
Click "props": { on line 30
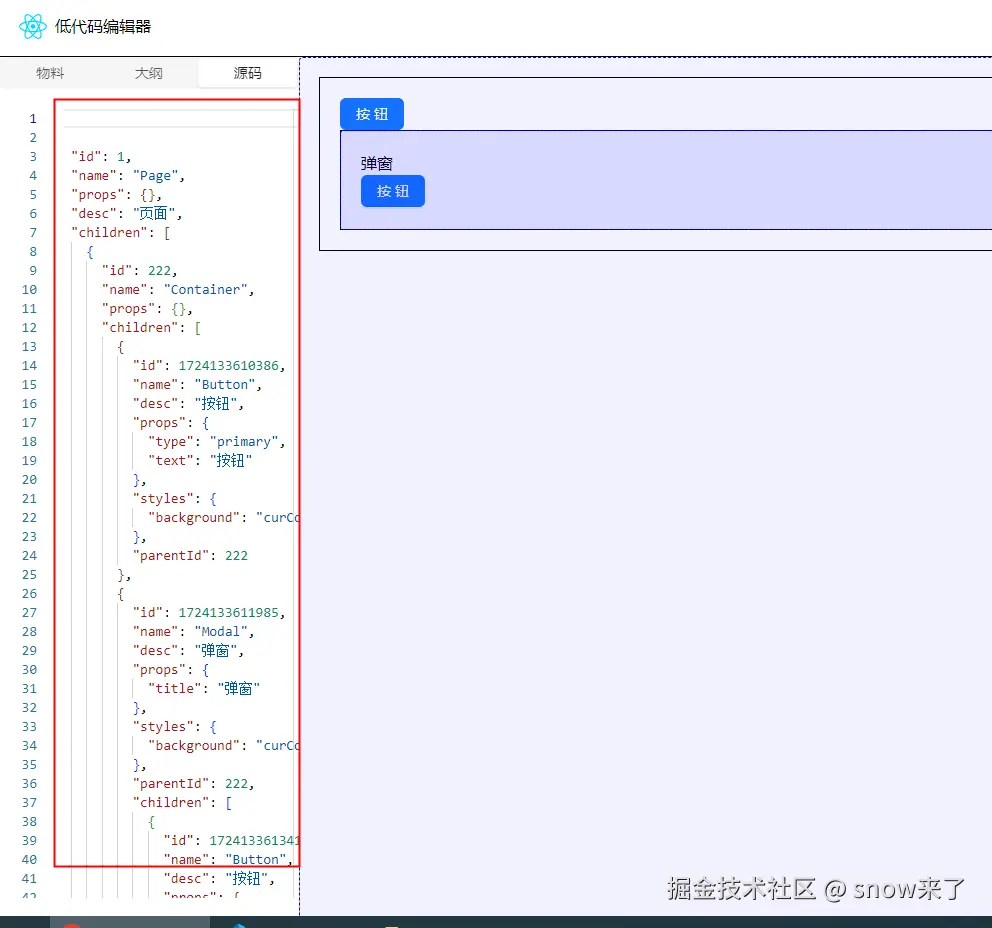click(x=171, y=669)
